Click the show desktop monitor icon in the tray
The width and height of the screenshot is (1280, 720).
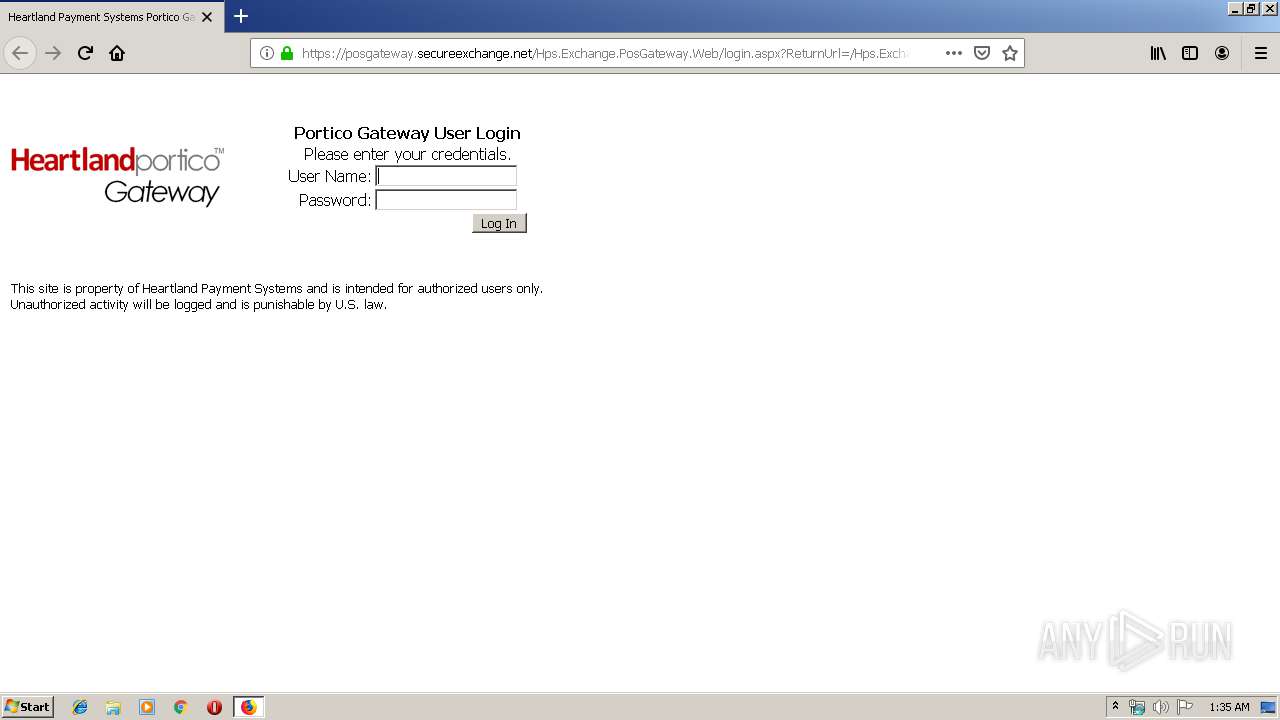pyautogui.click(x=1268, y=707)
